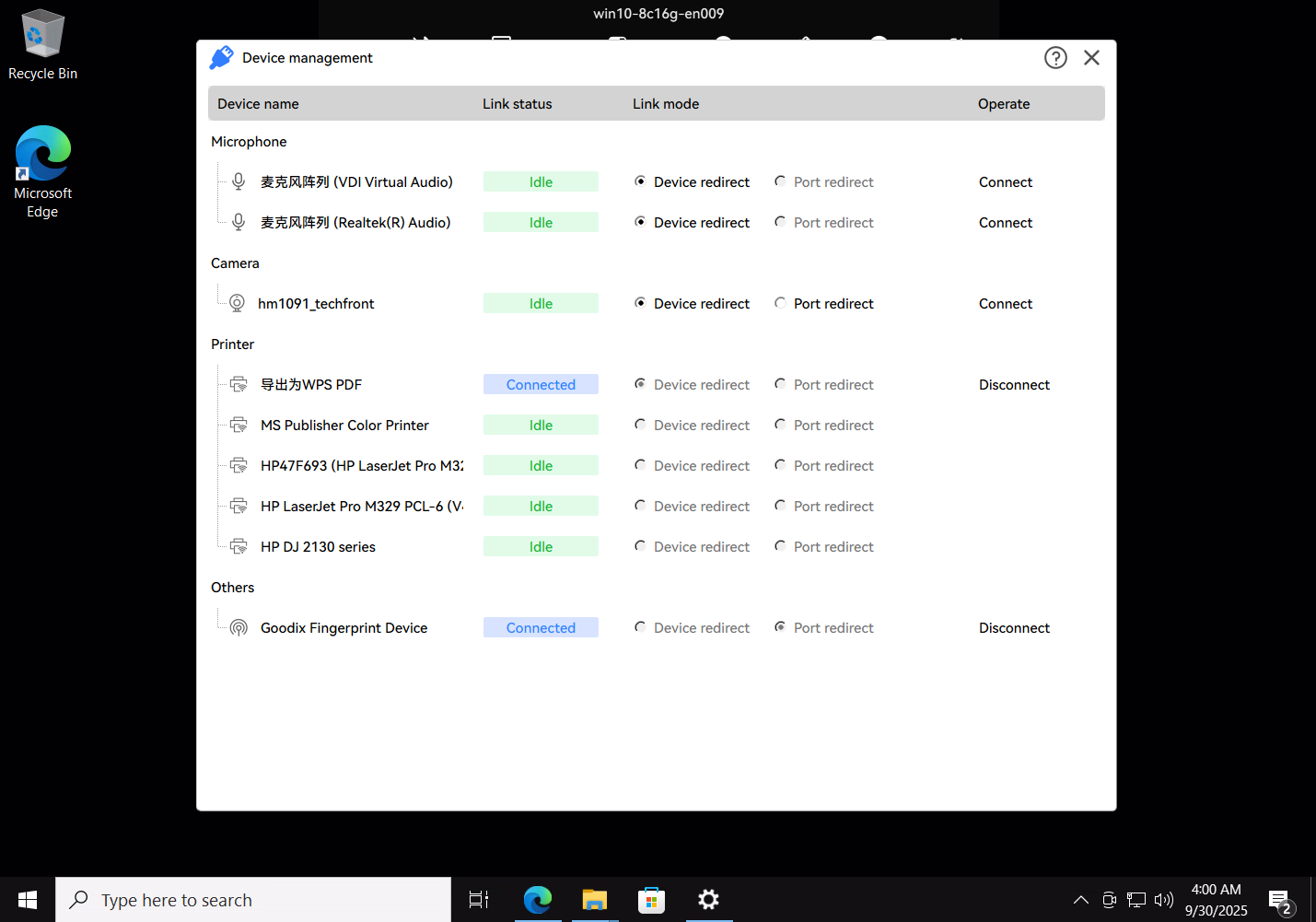Select Port redirect for VDI Virtual Audio

pyautogui.click(x=780, y=182)
